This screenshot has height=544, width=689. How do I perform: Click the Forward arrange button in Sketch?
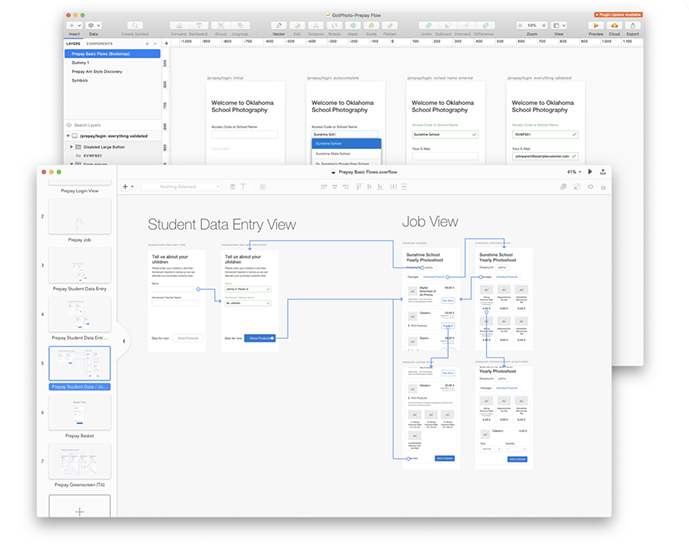click(180, 25)
